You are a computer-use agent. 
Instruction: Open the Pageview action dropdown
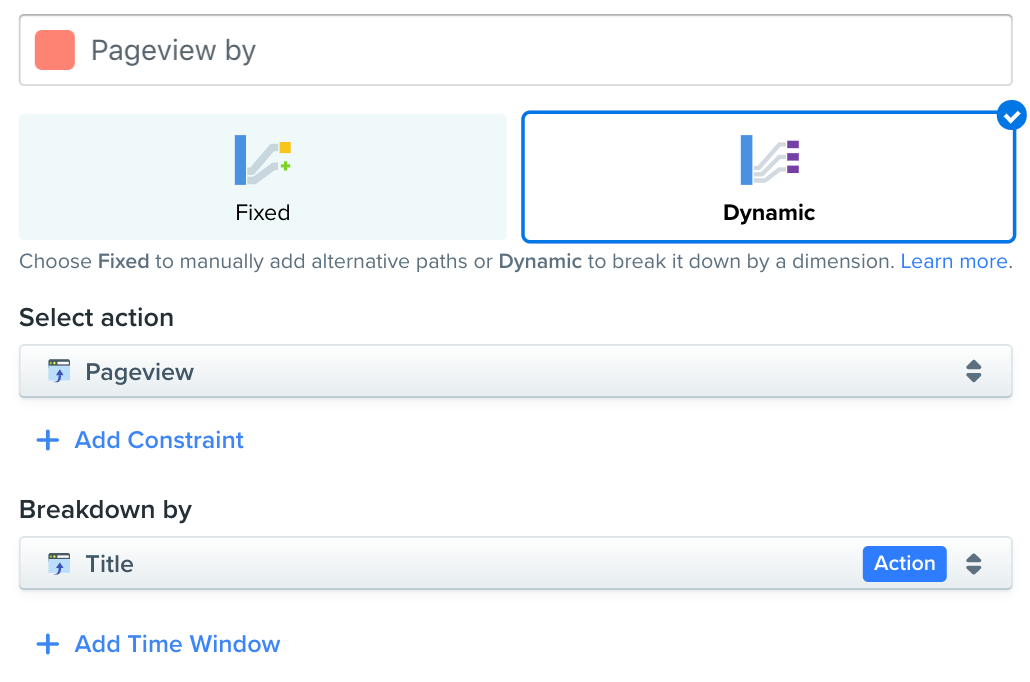pos(500,372)
